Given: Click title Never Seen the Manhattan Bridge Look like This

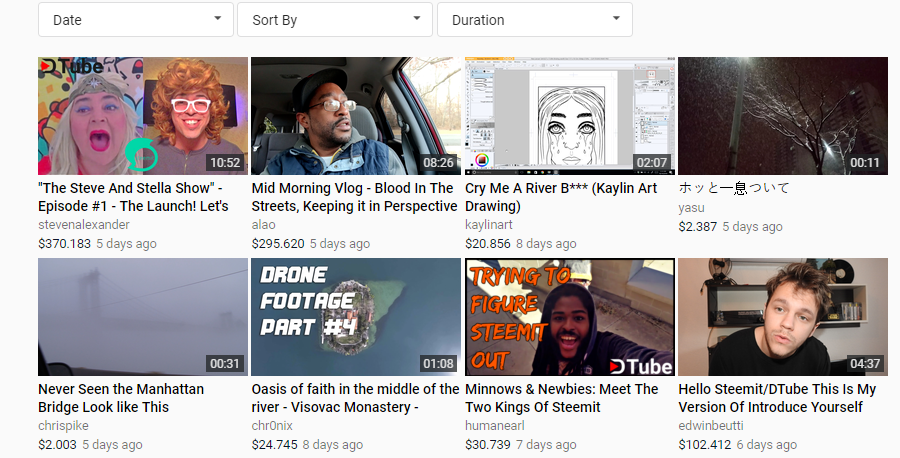Looking at the screenshot, I should pyautogui.click(x=121, y=398).
